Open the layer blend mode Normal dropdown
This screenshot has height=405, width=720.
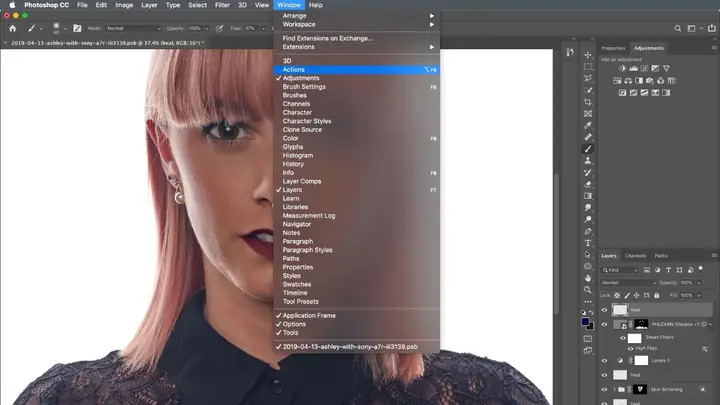point(628,282)
